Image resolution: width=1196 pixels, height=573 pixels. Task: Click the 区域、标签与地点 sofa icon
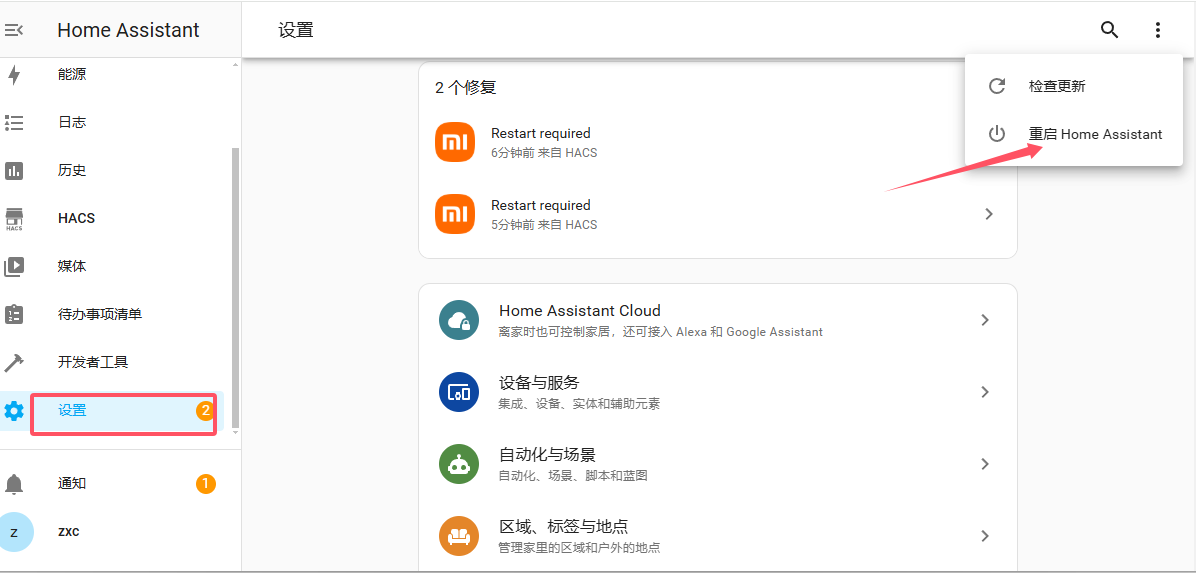[x=458, y=536]
